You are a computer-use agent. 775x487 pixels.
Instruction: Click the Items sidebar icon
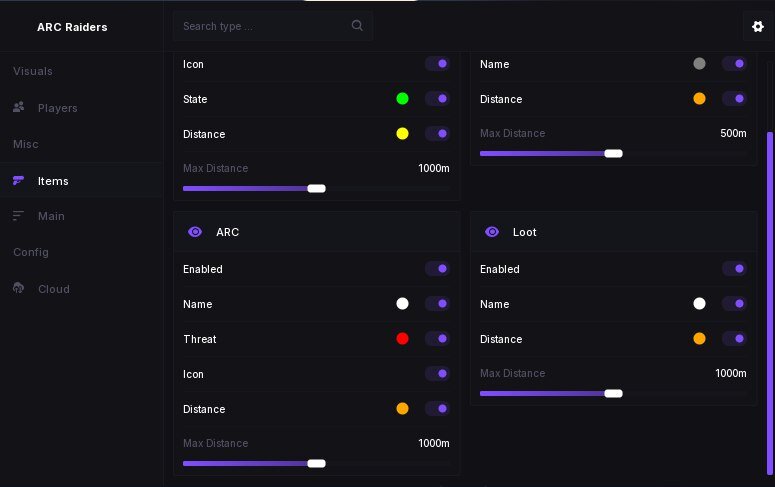[18, 180]
